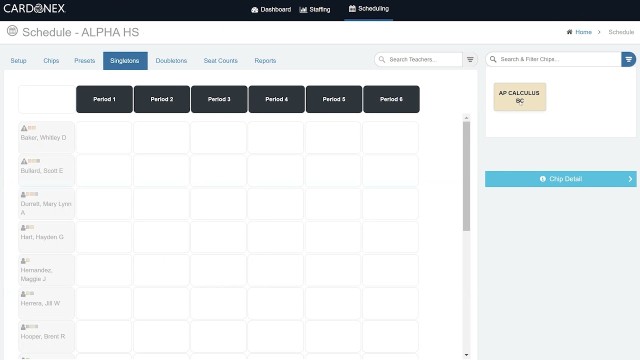Click the Chip Detail chevron arrow
640x360 pixels.
pyautogui.click(x=630, y=179)
